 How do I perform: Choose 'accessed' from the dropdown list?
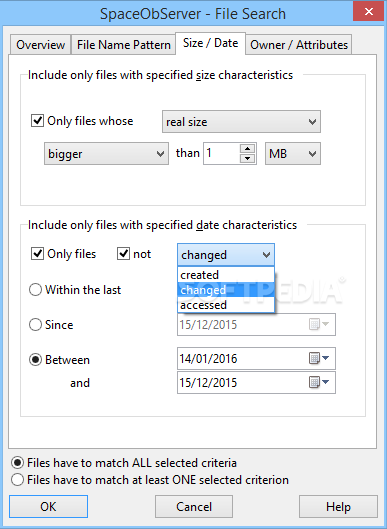[226, 305]
